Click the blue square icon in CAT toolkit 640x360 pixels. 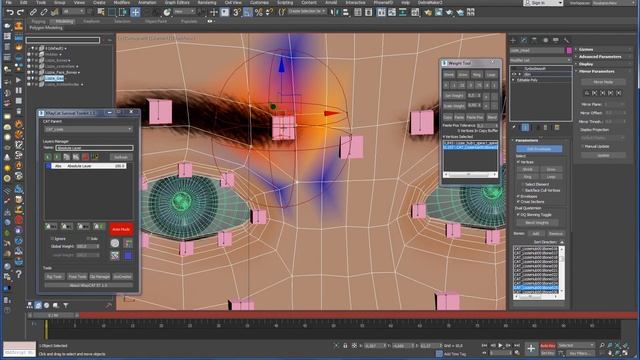pyautogui.click(x=128, y=256)
